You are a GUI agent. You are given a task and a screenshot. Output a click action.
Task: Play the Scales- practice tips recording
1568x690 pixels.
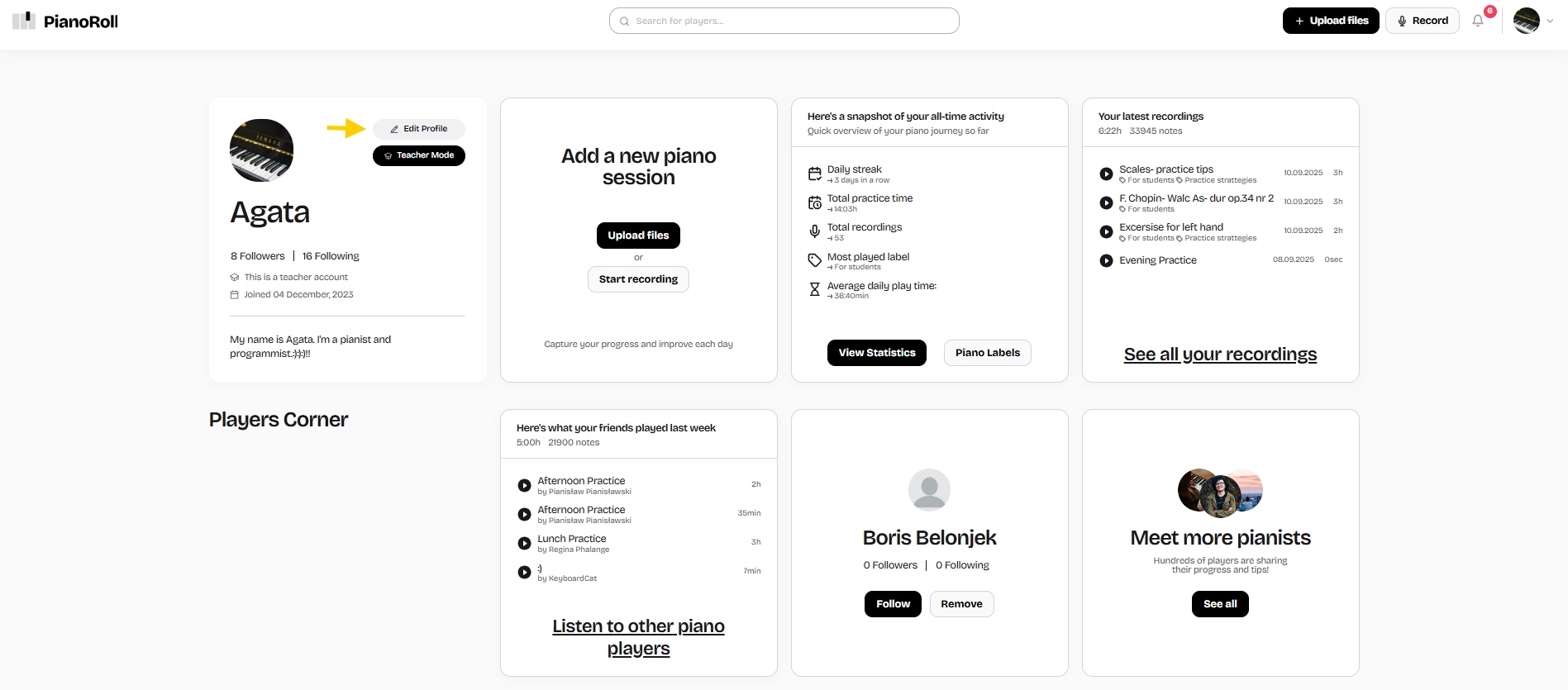click(1106, 174)
